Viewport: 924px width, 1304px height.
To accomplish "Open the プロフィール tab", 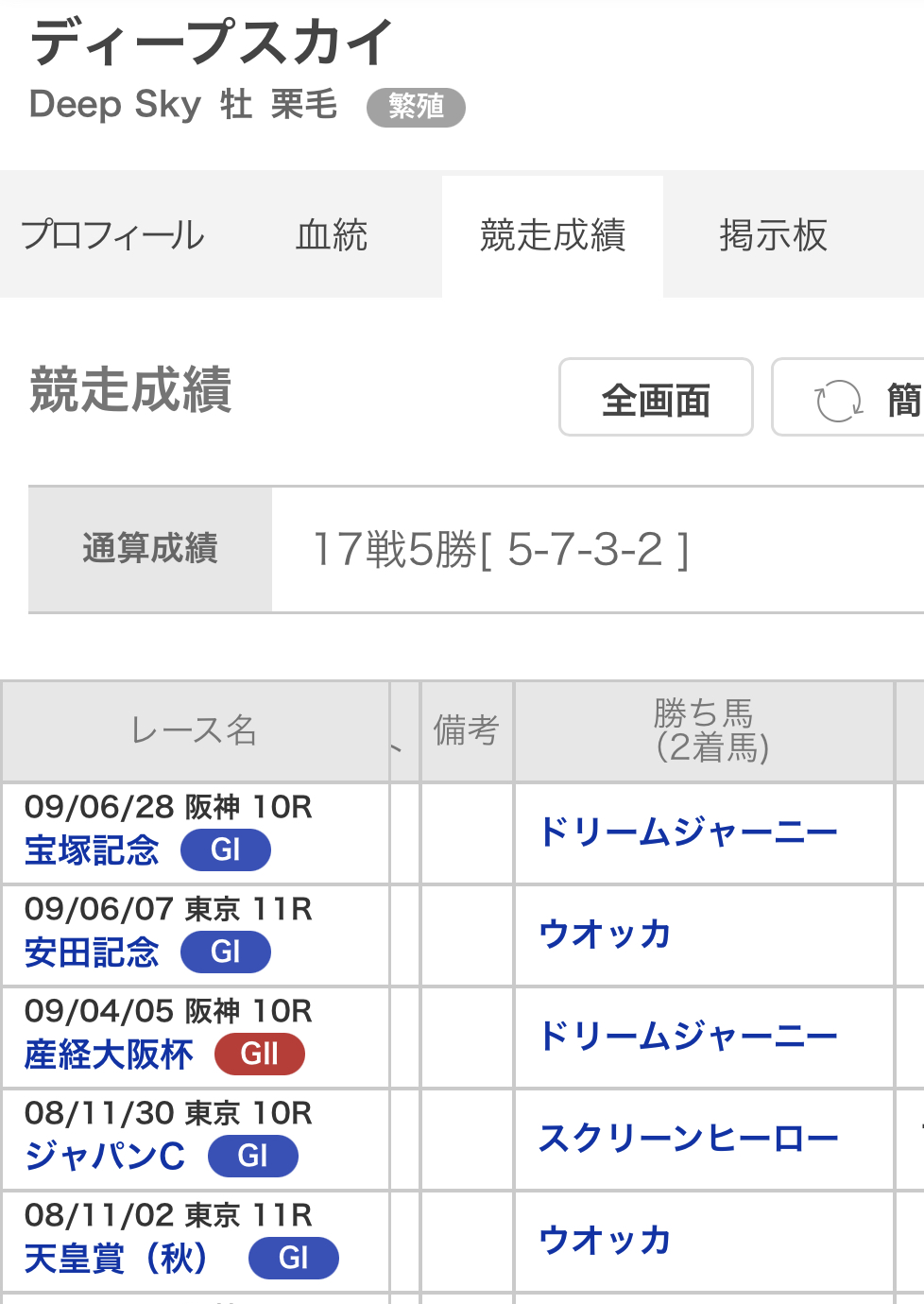I will 112,235.
